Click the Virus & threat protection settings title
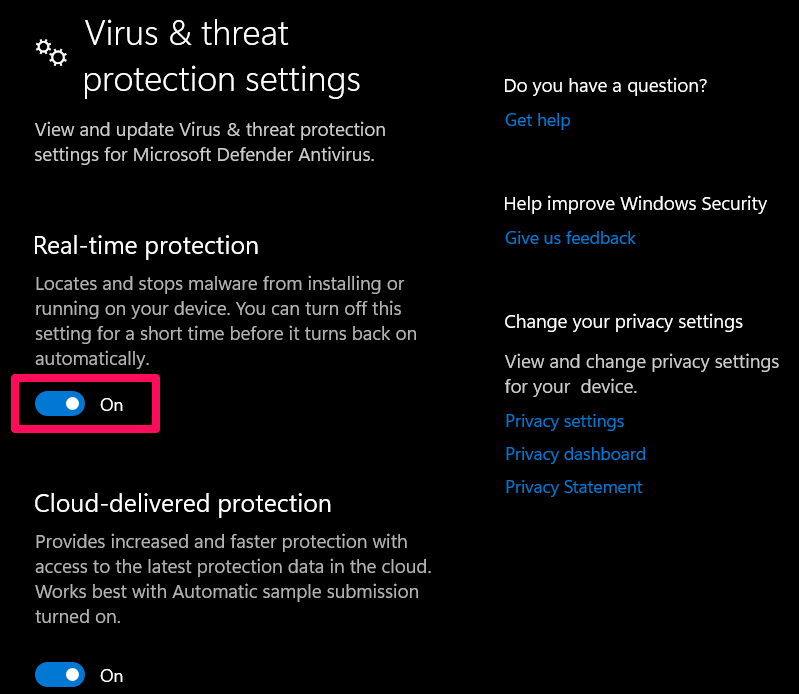799x694 pixels. [221, 56]
